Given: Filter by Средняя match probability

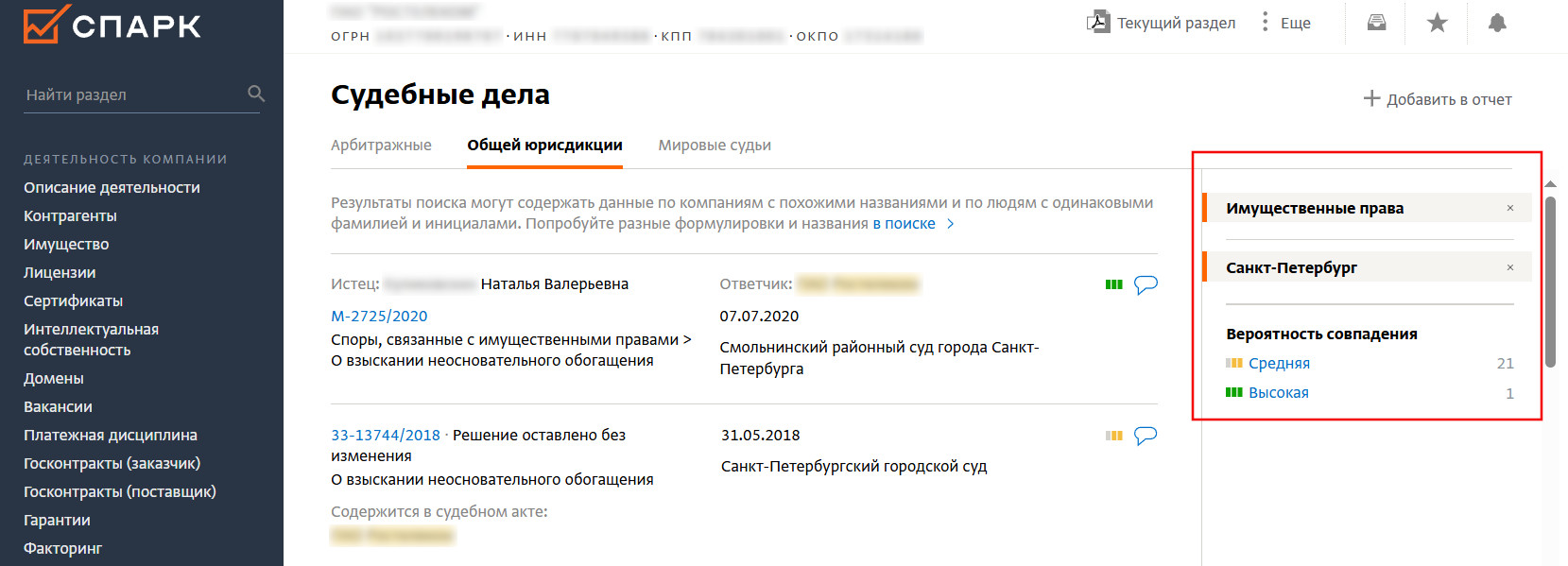Looking at the screenshot, I should [x=1279, y=363].
